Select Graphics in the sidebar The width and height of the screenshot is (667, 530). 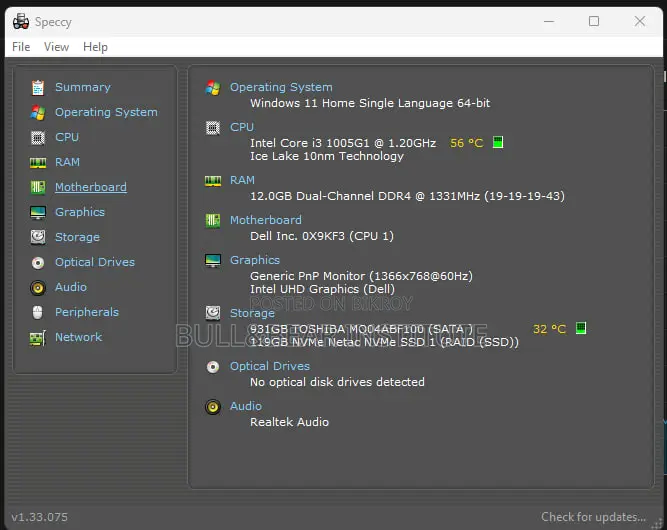click(x=80, y=212)
